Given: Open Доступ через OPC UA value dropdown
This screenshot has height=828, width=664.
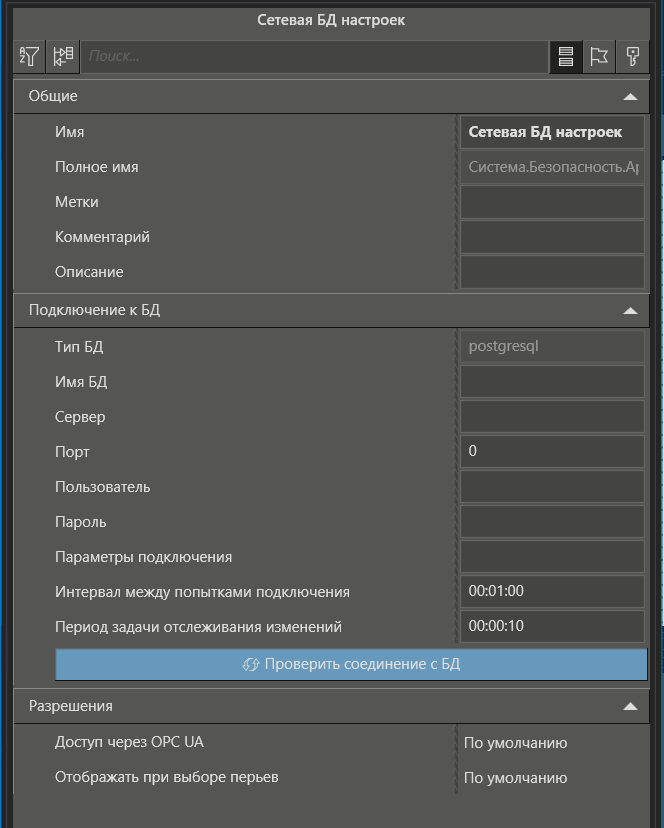Looking at the screenshot, I should [552, 742].
